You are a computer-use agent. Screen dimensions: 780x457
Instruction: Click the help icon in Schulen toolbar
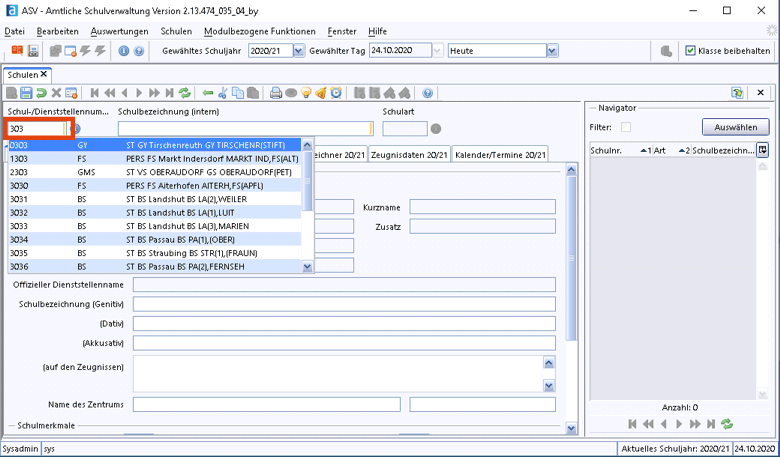click(427, 93)
